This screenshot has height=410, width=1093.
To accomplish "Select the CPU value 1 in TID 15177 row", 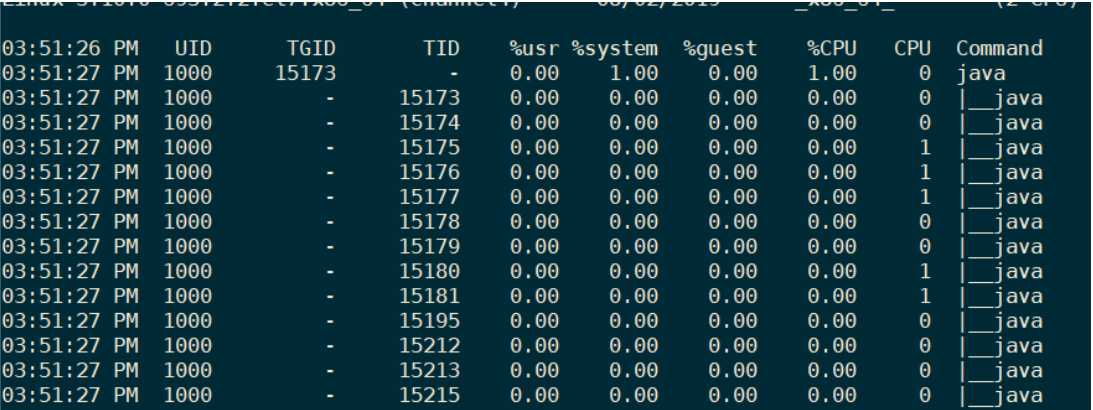I will [925, 197].
